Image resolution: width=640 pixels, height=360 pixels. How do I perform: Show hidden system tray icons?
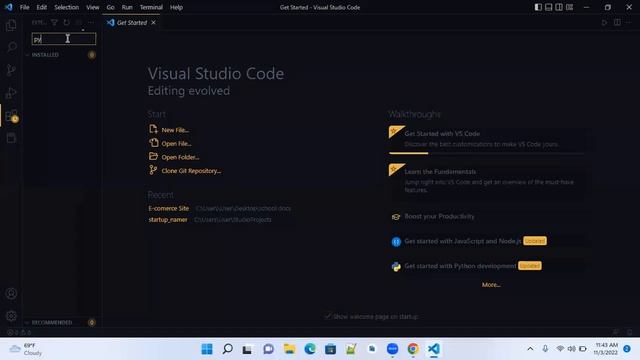tap(530, 349)
